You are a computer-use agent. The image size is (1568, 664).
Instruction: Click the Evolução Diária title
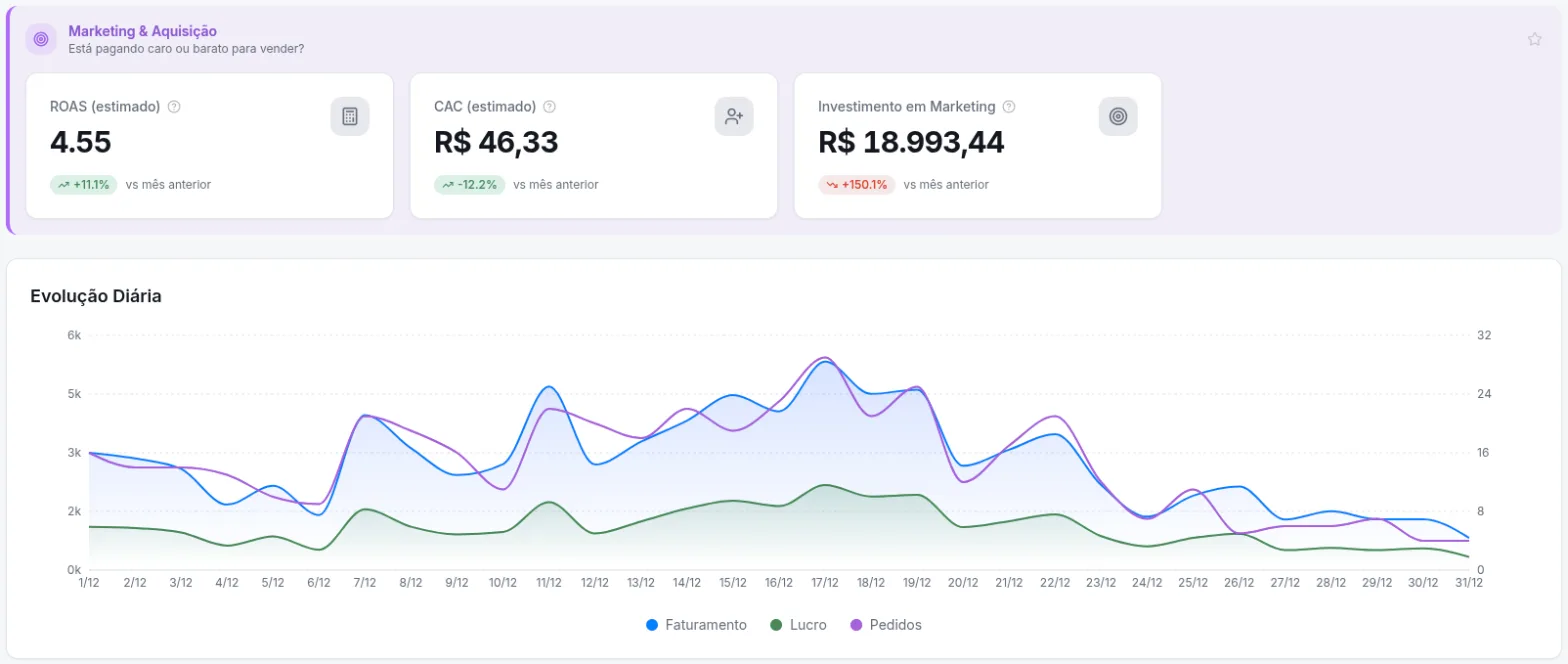click(x=96, y=296)
